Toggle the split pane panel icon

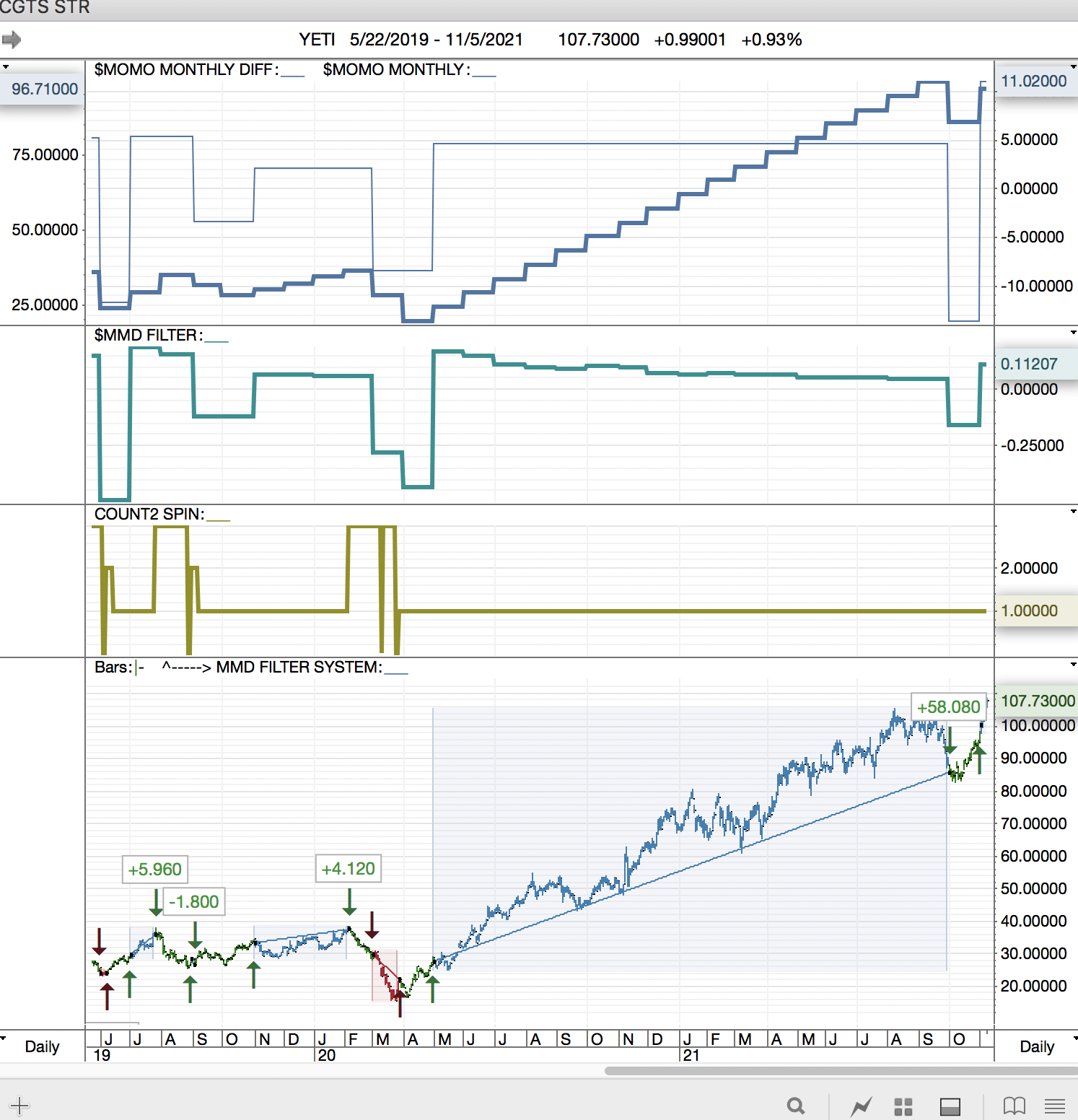[950, 1106]
